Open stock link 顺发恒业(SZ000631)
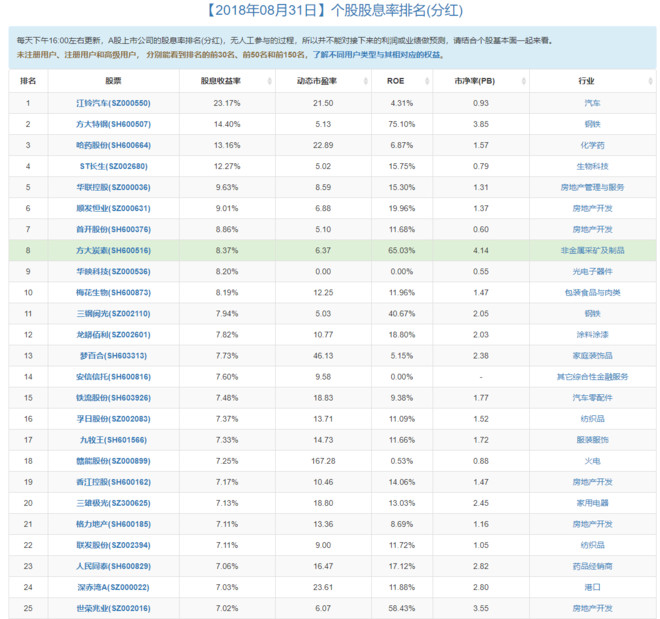The height and width of the screenshot is (619, 660). click(113, 208)
